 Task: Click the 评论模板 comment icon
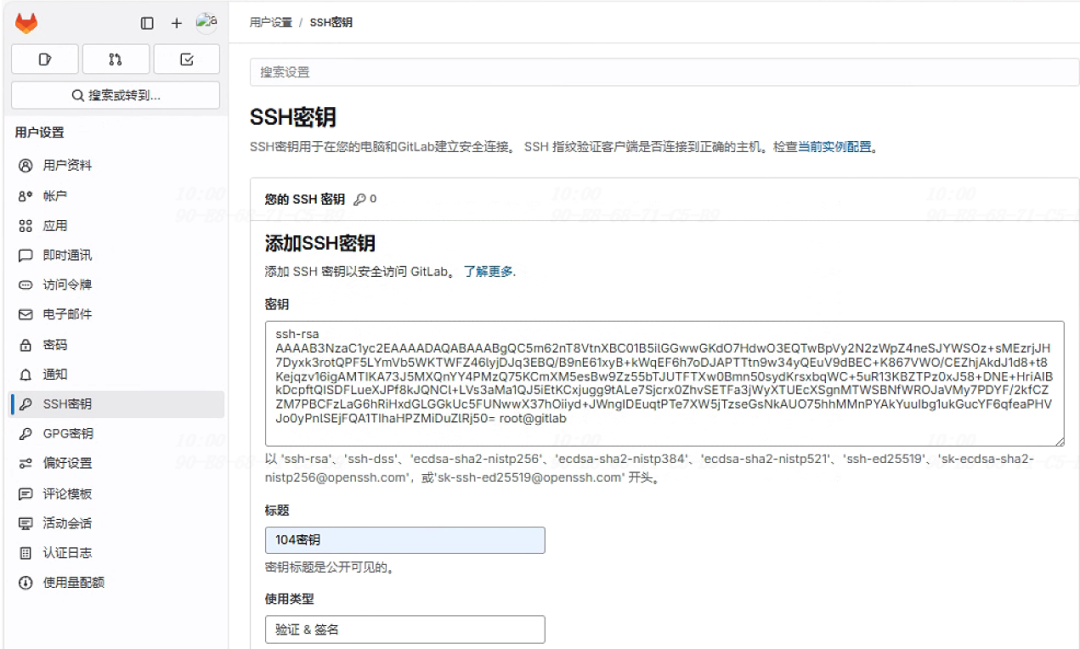click(25, 493)
